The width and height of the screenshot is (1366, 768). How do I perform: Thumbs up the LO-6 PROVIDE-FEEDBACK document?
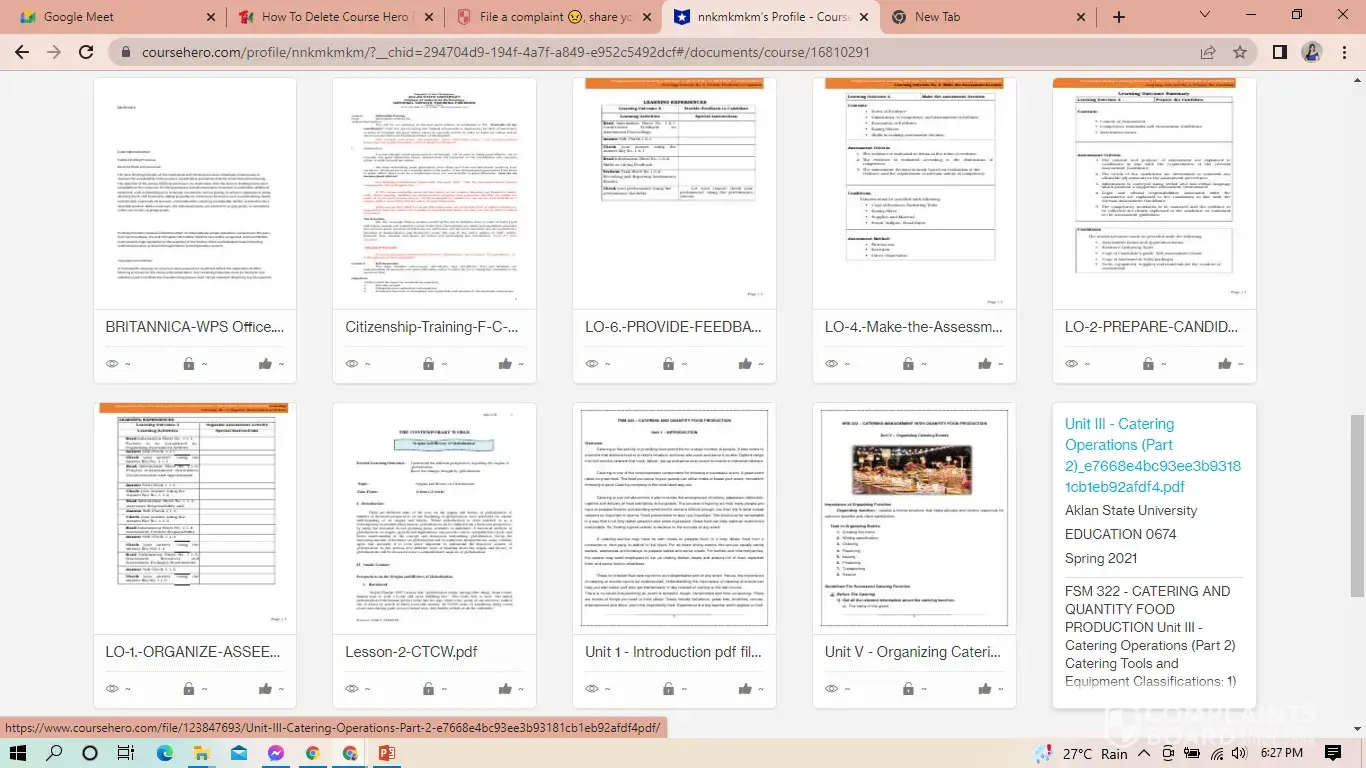coord(745,364)
